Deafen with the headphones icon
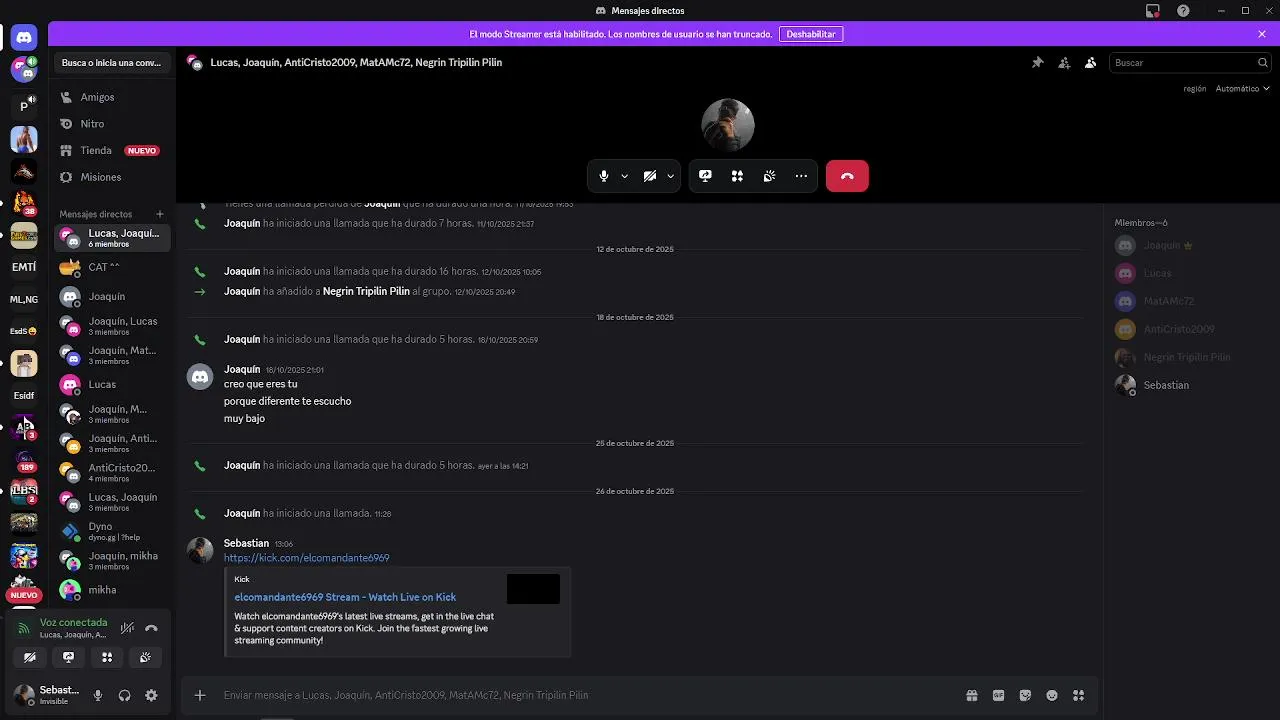This screenshot has height=720, width=1280. pos(124,695)
